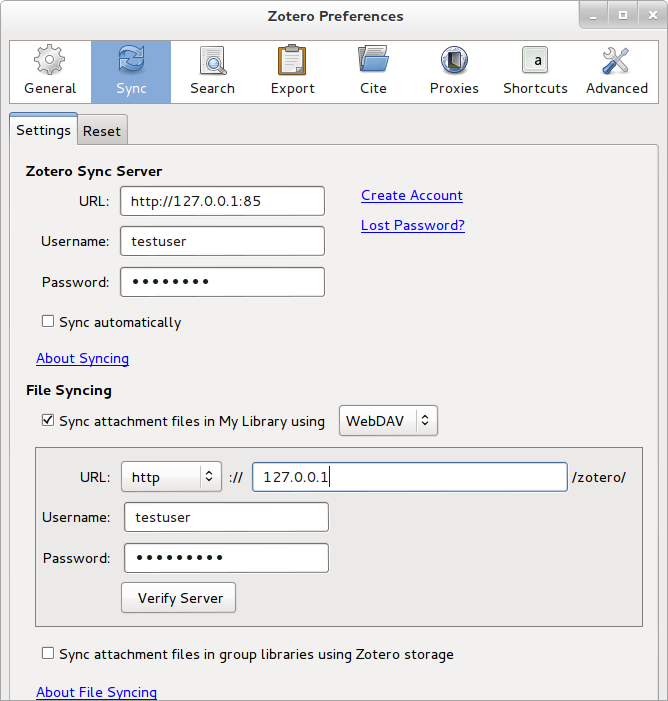This screenshot has width=668, height=701.
Task: Enable the Sync automatically checkbox
Action: coord(48,321)
